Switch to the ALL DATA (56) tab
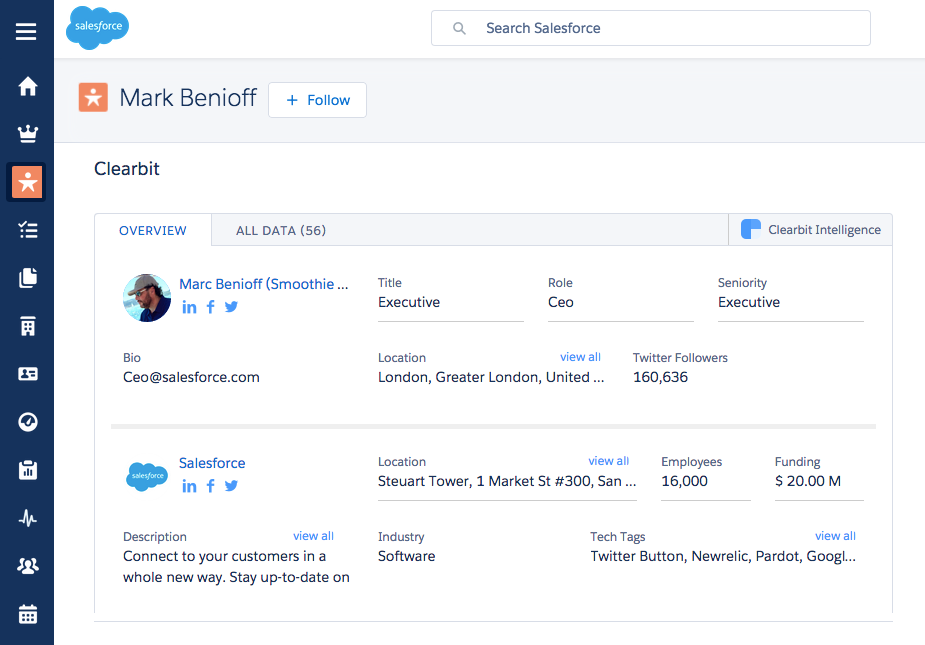 [x=280, y=229]
